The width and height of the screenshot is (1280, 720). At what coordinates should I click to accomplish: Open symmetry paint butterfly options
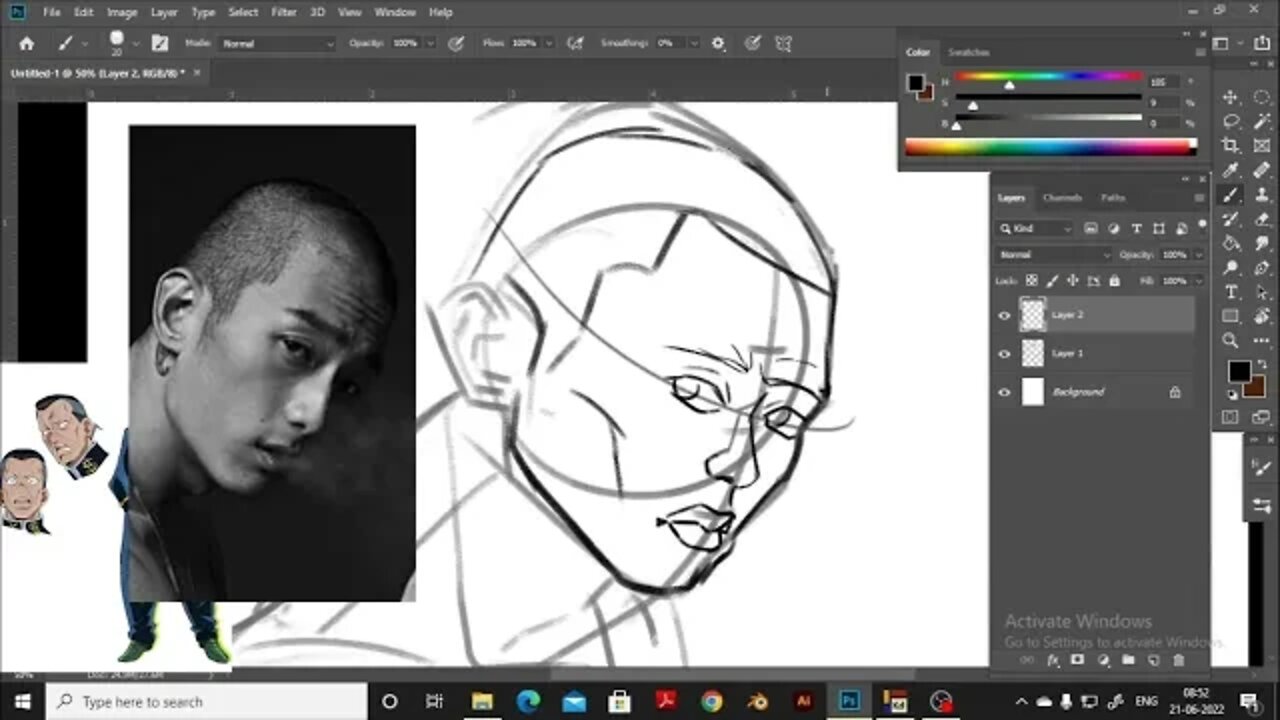784,44
